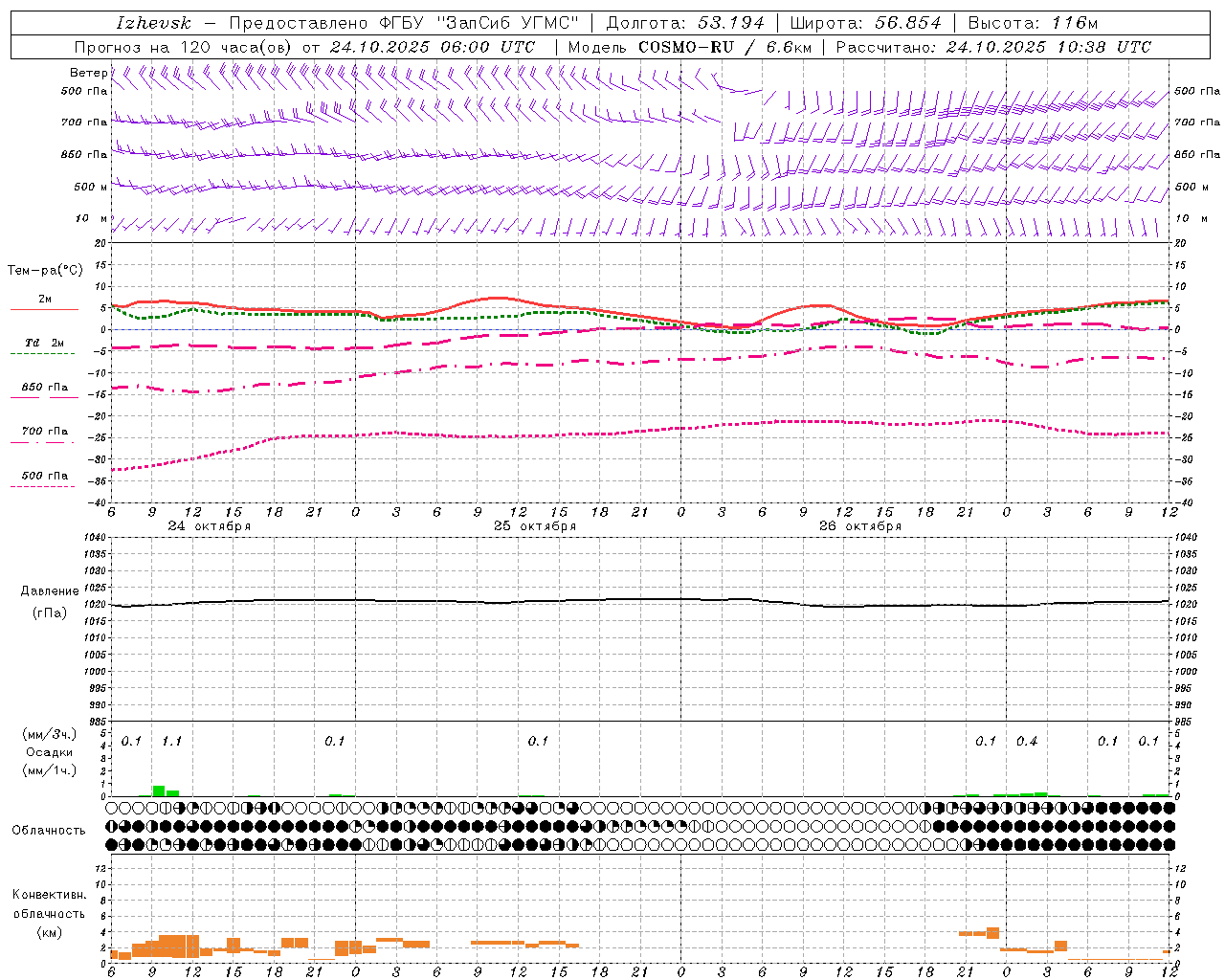Click the 500 м wind level label on left

[90, 187]
